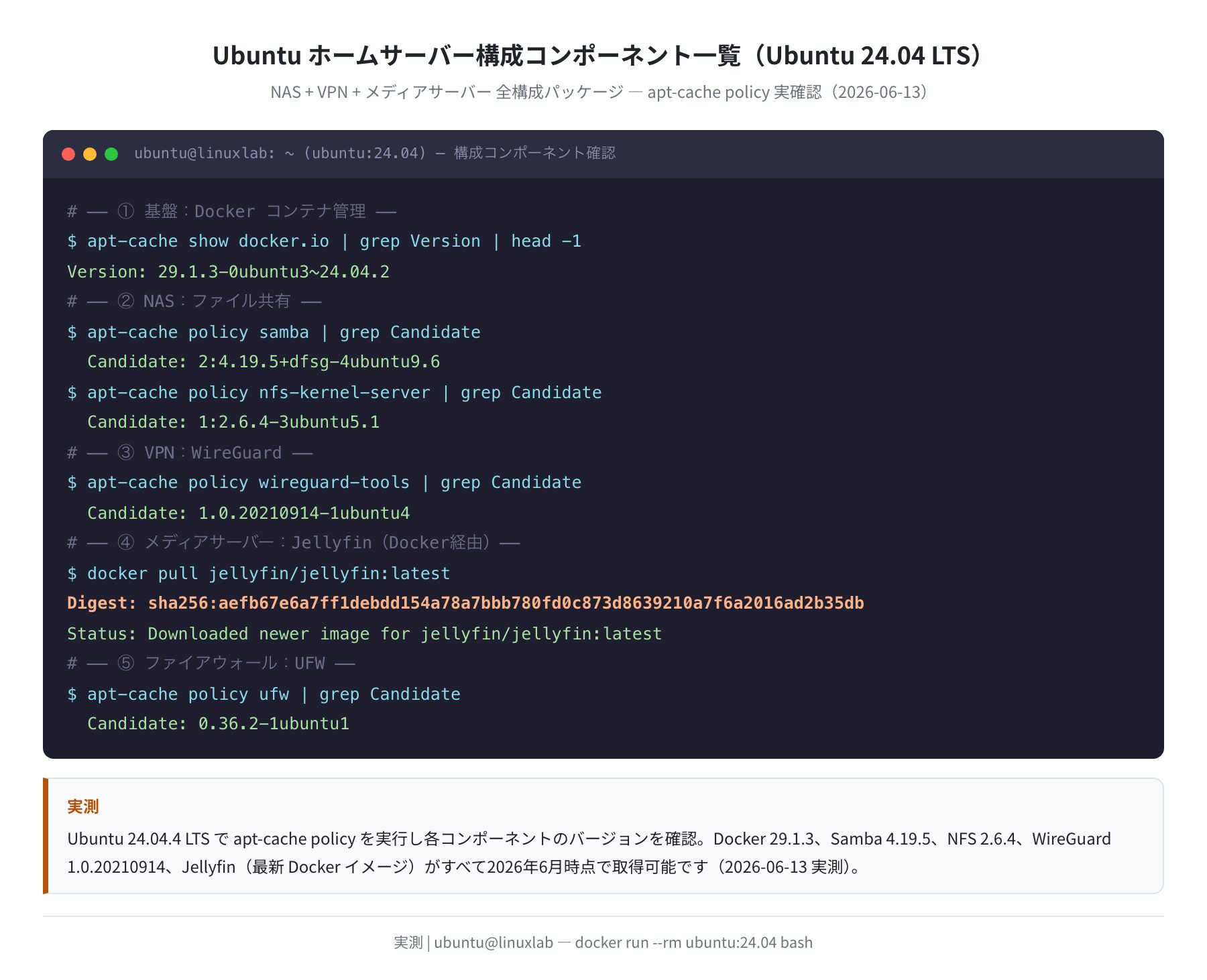Screen dimensions: 1207x980
Task: Click the terminal title ubuntu@linuxlab
Action: pyautogui.click(x=375, y=154)
